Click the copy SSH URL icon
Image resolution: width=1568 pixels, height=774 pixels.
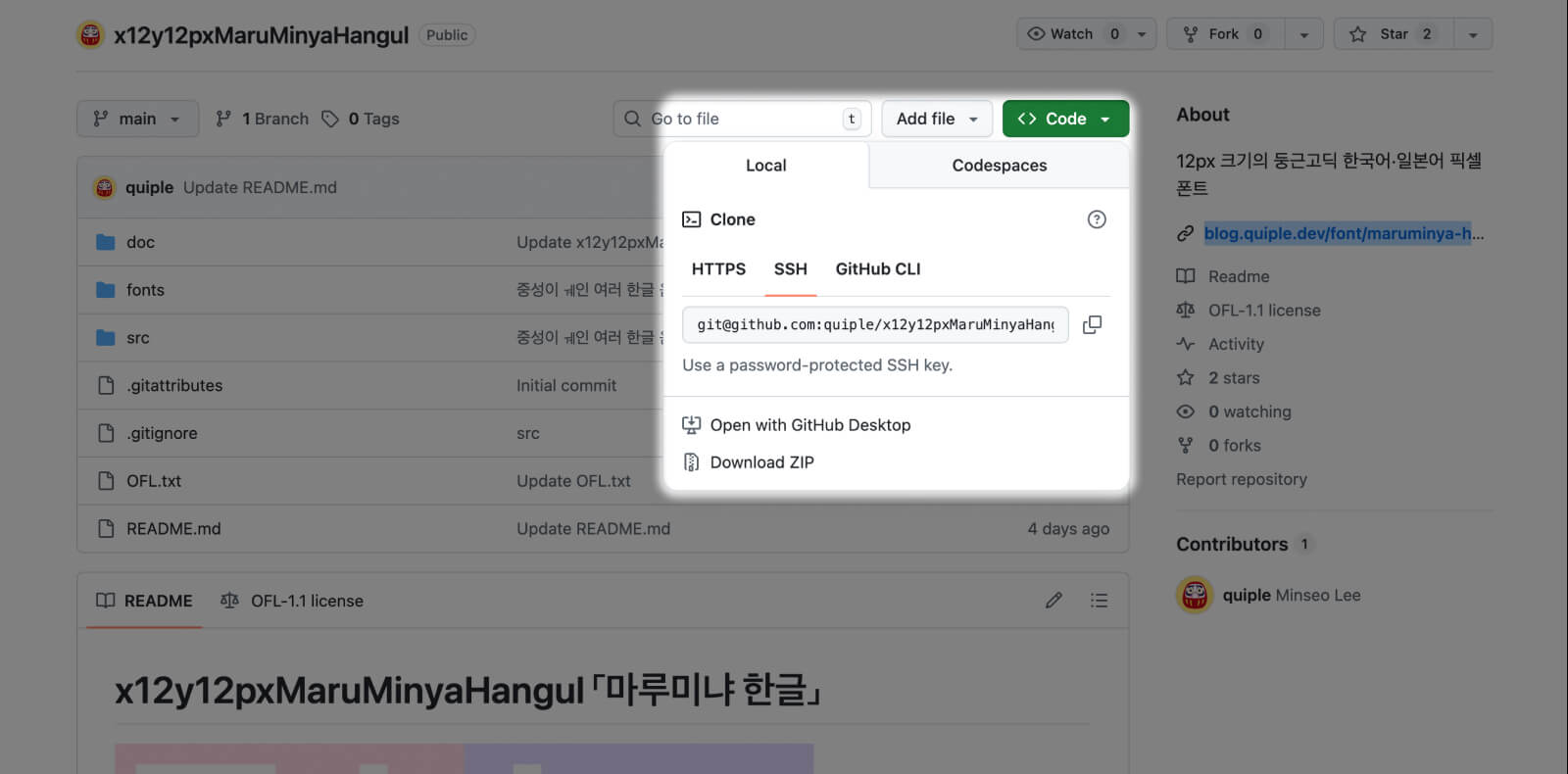pyautogui.click(x=1092, y=324)
